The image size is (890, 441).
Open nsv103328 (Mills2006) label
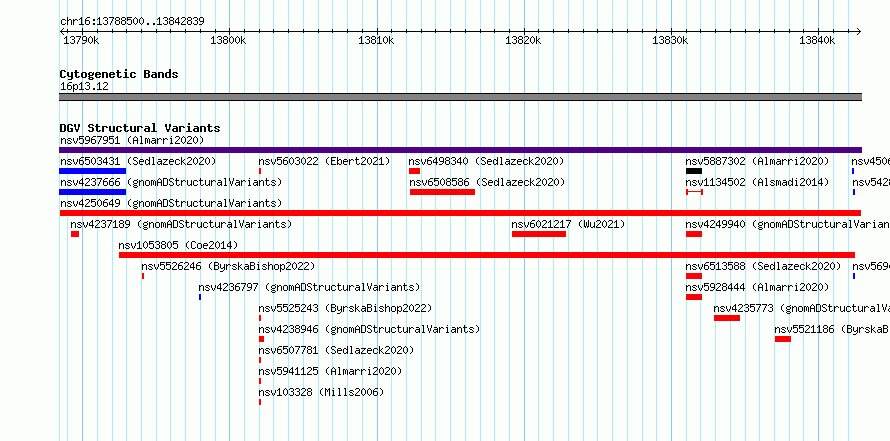click(x=321, y=392)
